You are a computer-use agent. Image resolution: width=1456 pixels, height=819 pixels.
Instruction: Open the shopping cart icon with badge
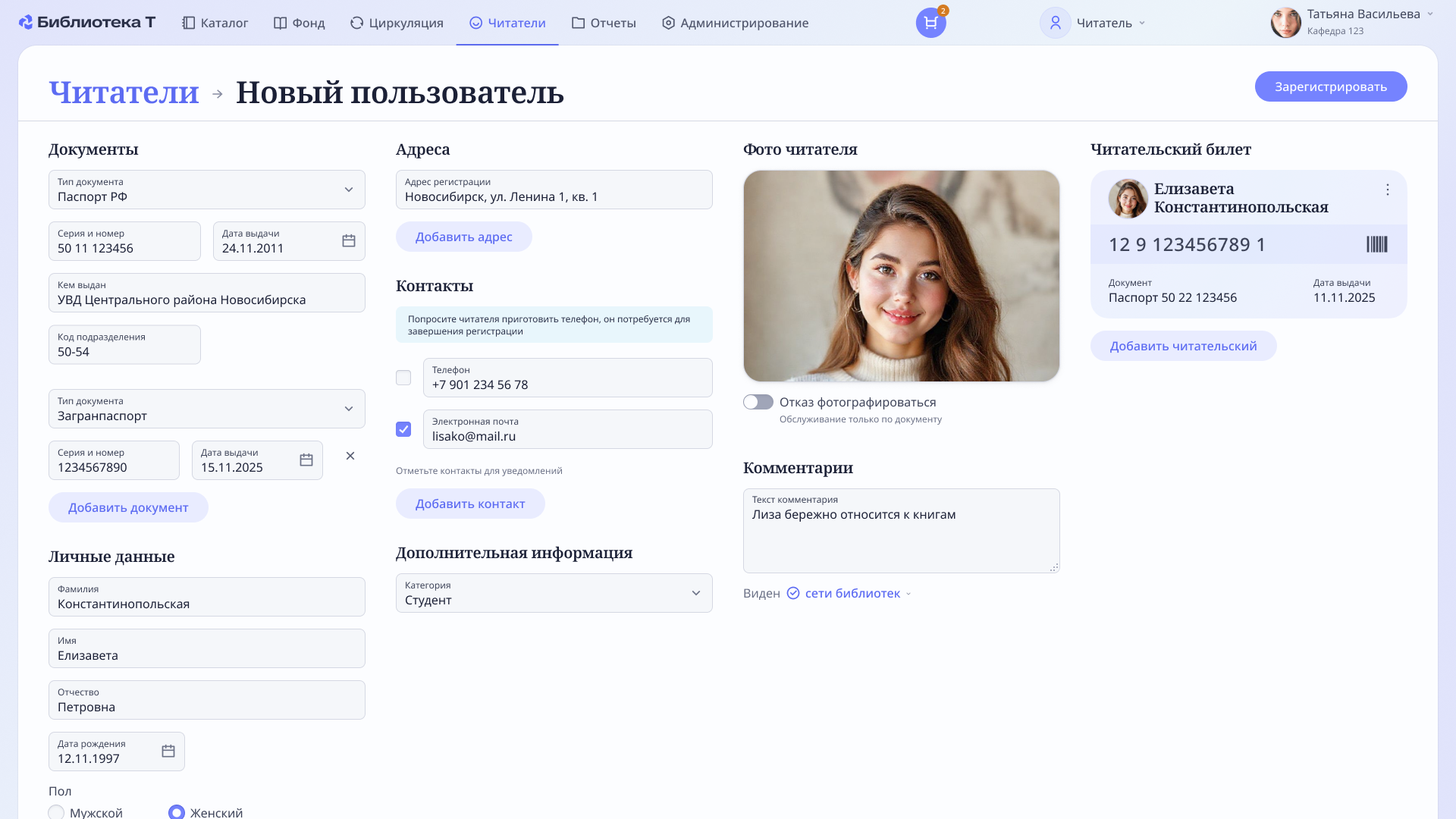point(930,23)
